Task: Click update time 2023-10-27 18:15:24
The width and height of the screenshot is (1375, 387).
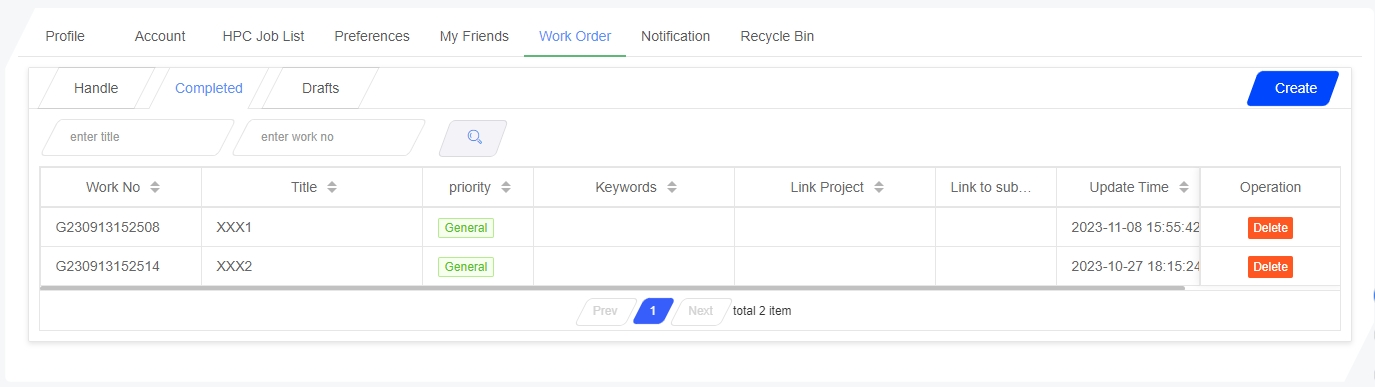Action: 1135,266
